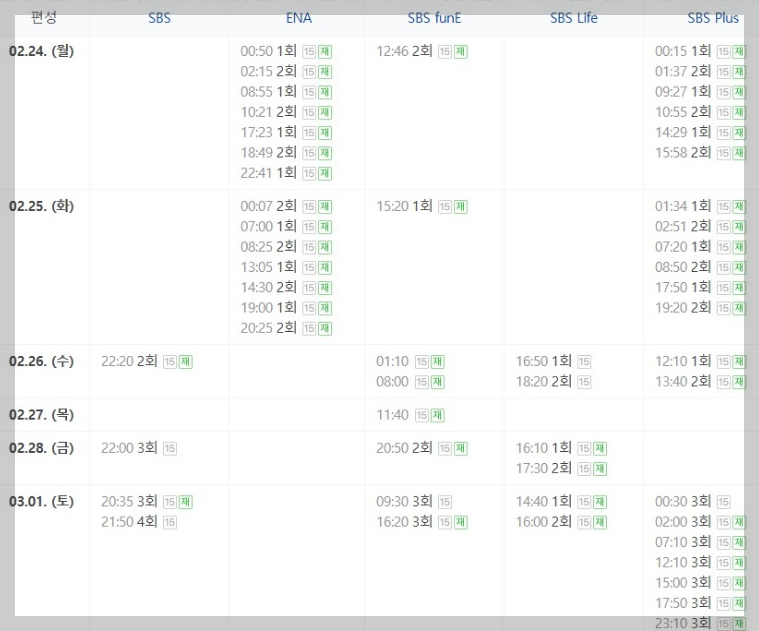Click the 15 rating icon next to SBS funE 15:20 1회
The image size is (759, 631).
click(445, 207)
